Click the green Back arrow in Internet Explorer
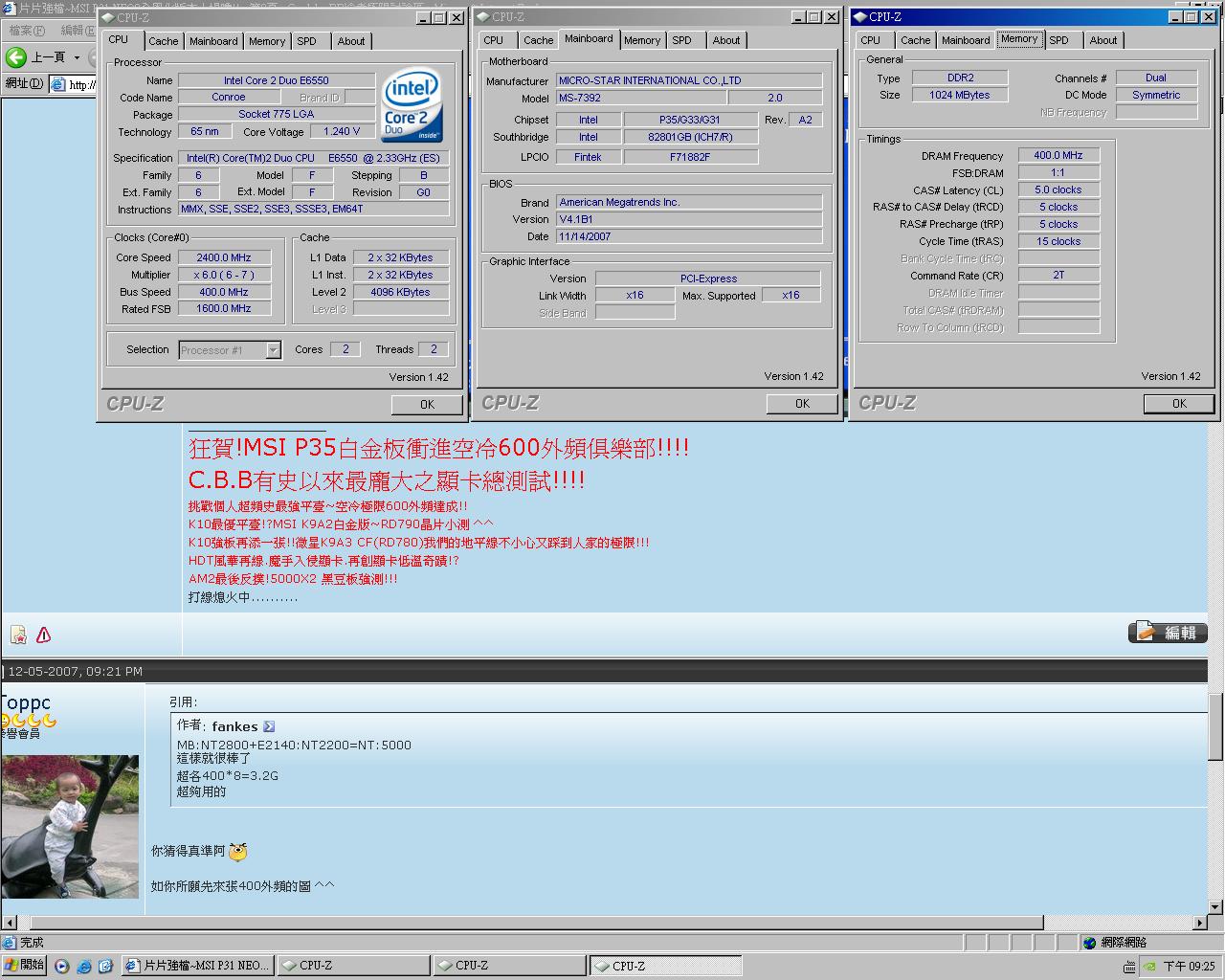1225x980 pixels. (x=15, y=57)
